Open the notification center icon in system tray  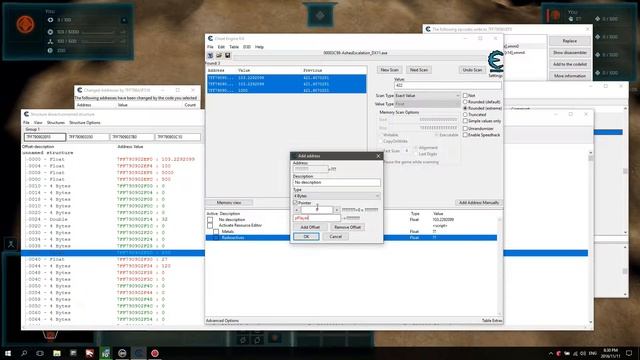click(x=629, y=353)
